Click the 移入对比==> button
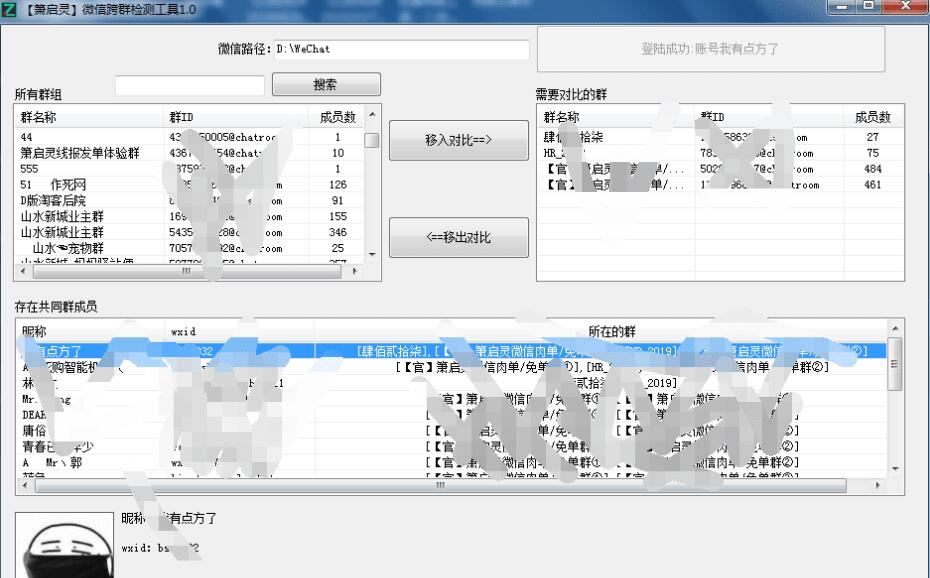930x578 pixels. (458, 140)
